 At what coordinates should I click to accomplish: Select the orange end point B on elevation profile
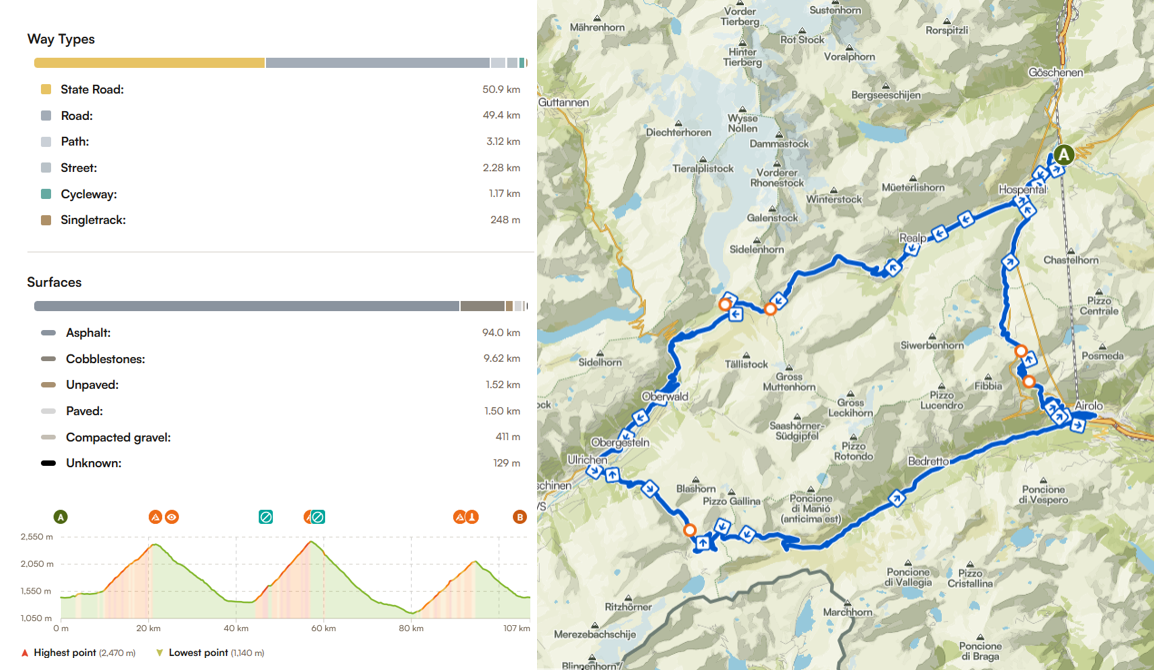519,517
